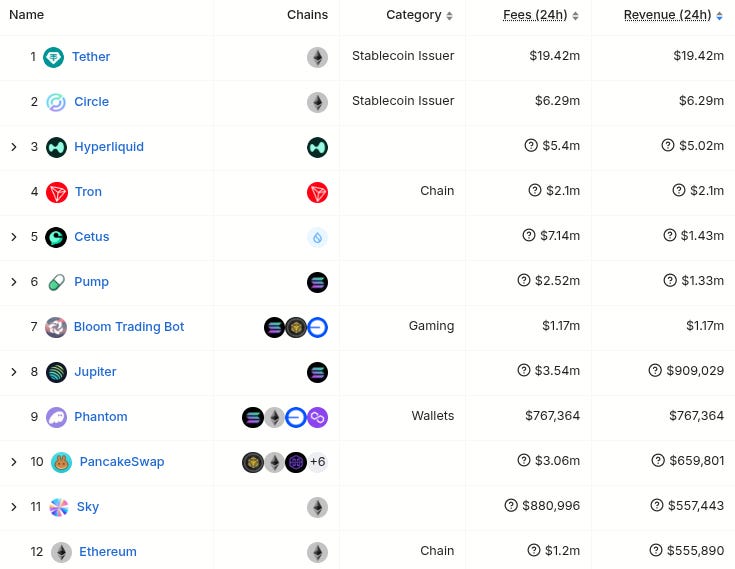Click Solana chain icon in Jupiter row
735x569 pixels.
point(317,372)
